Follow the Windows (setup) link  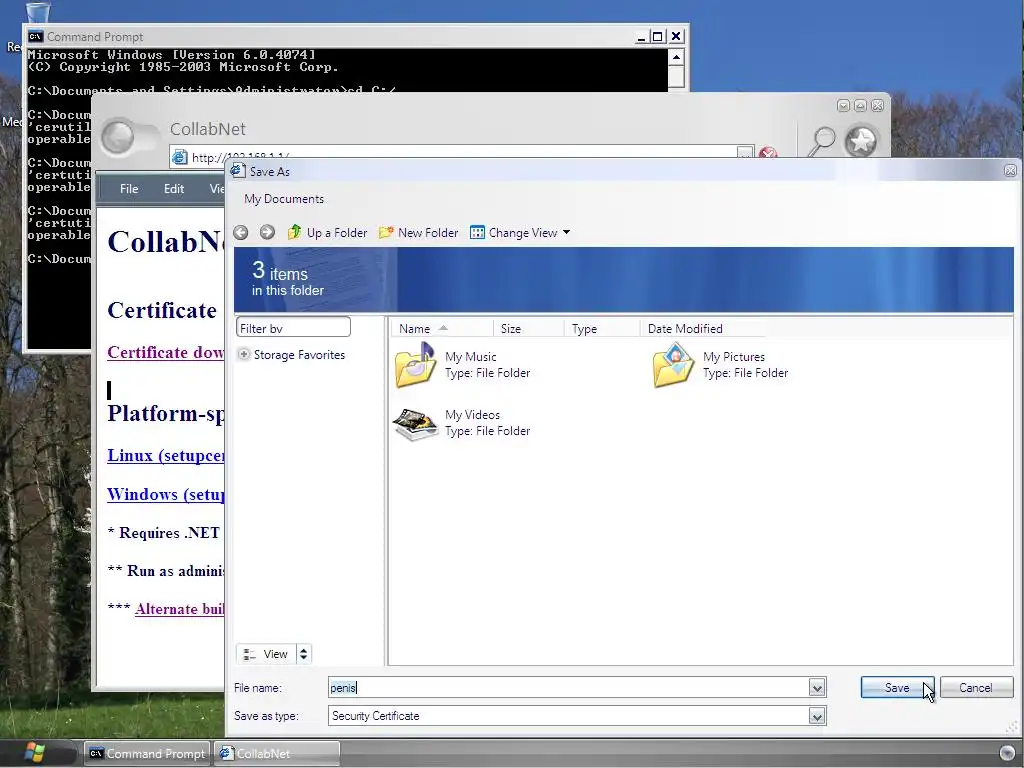(x=166, y=494)
